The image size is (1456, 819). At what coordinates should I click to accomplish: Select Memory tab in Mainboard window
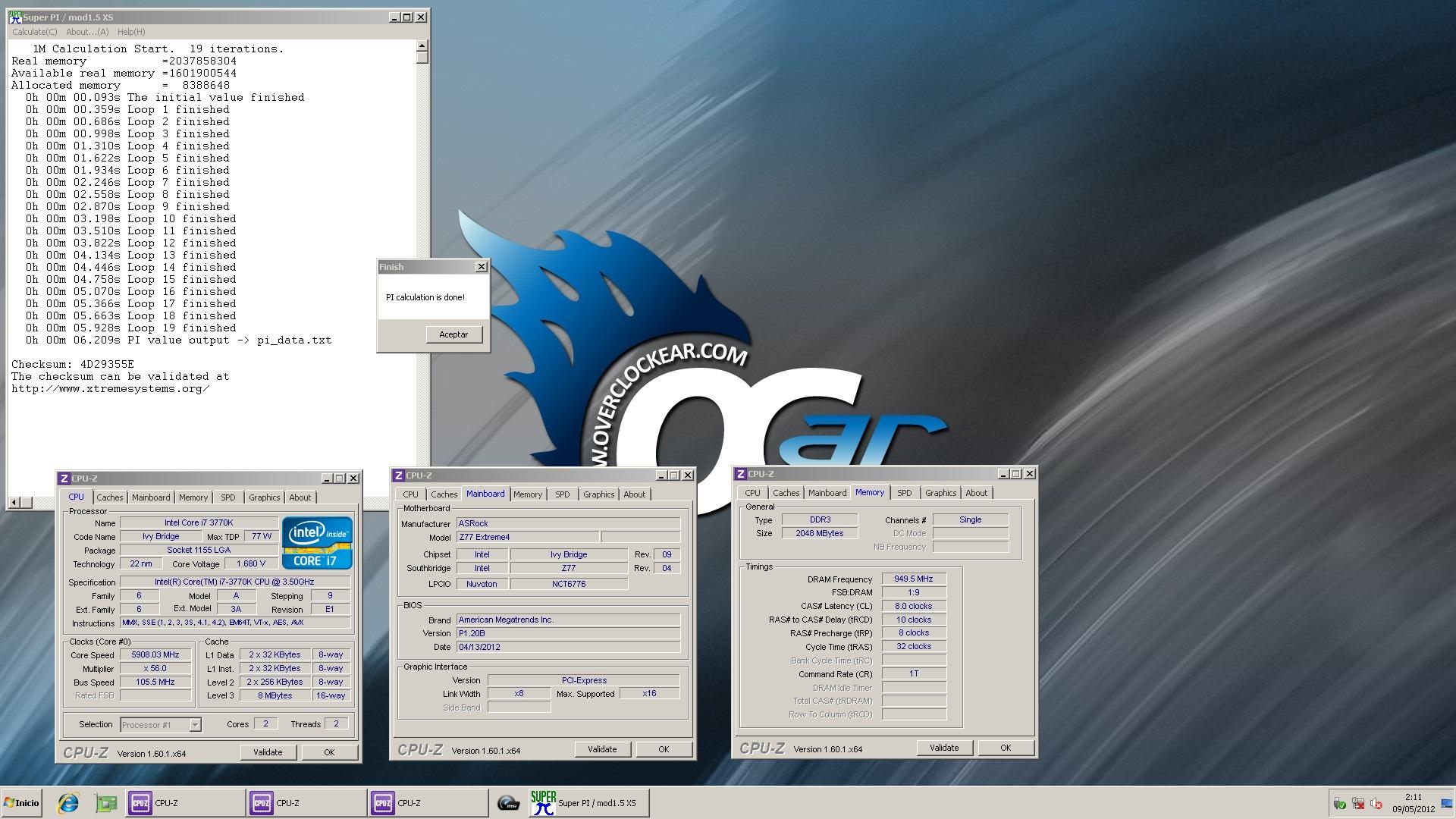tap(528, 494)
